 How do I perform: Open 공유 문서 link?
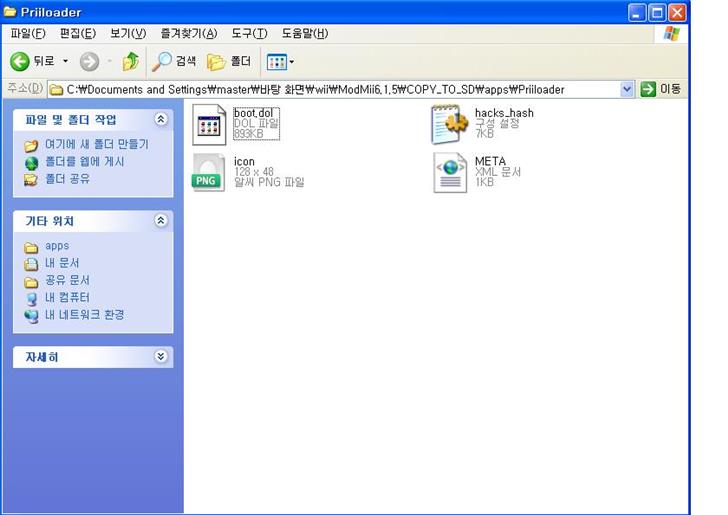point(67,280)
